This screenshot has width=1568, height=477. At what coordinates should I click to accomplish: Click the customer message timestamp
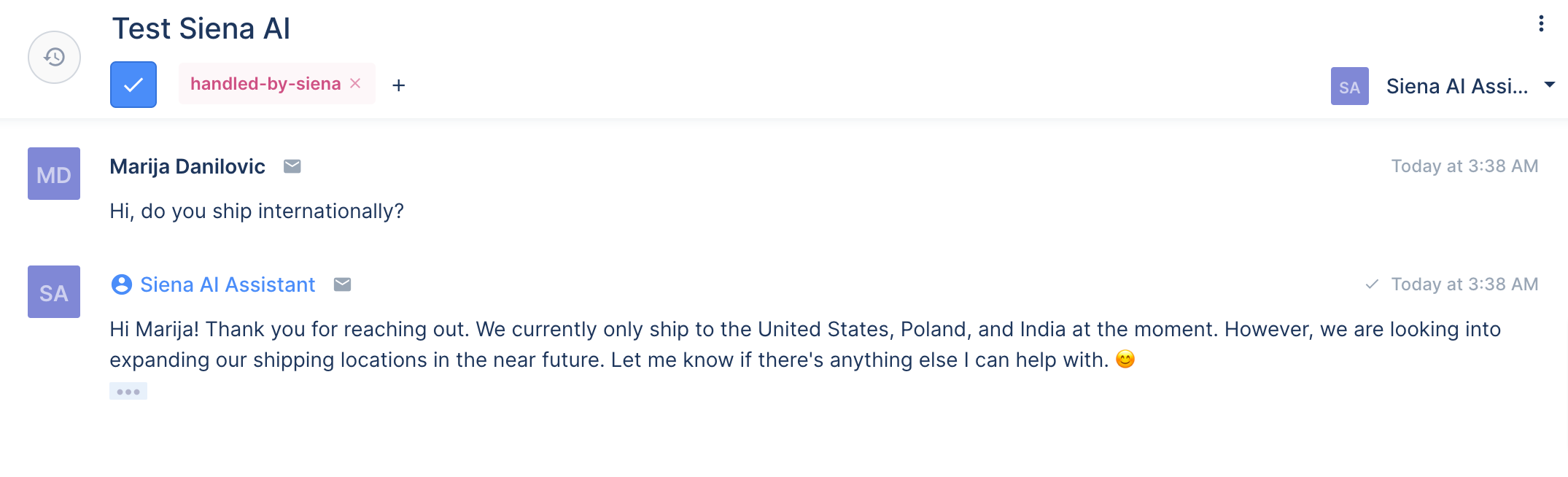tap(1464, 166)
